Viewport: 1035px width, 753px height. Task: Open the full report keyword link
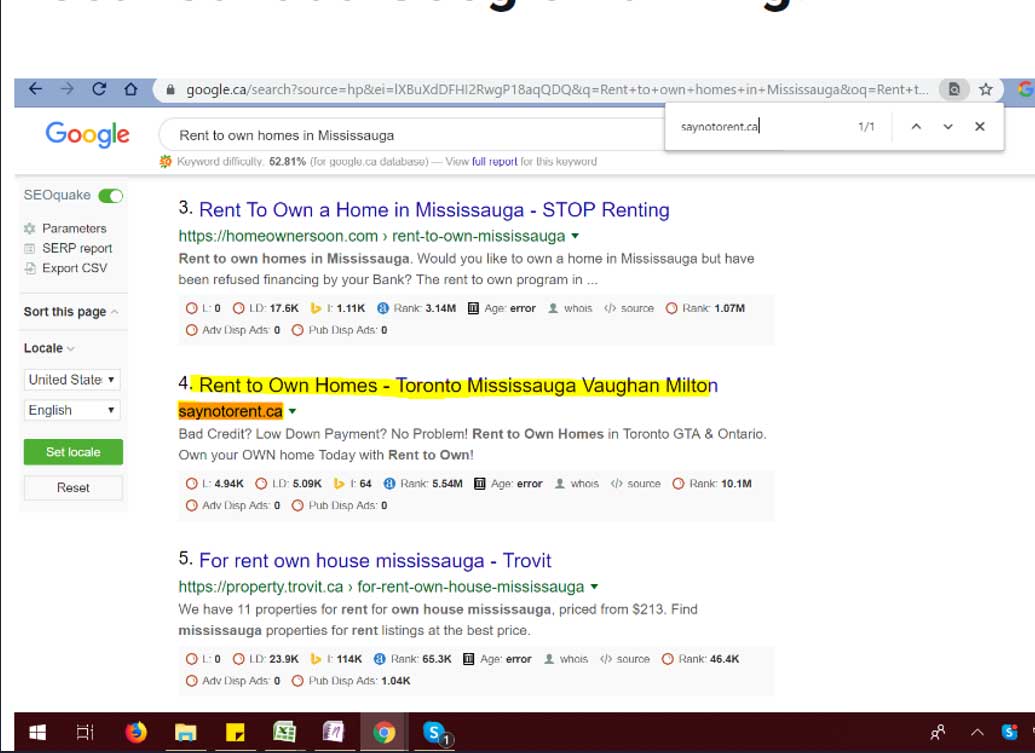[494, 162]
